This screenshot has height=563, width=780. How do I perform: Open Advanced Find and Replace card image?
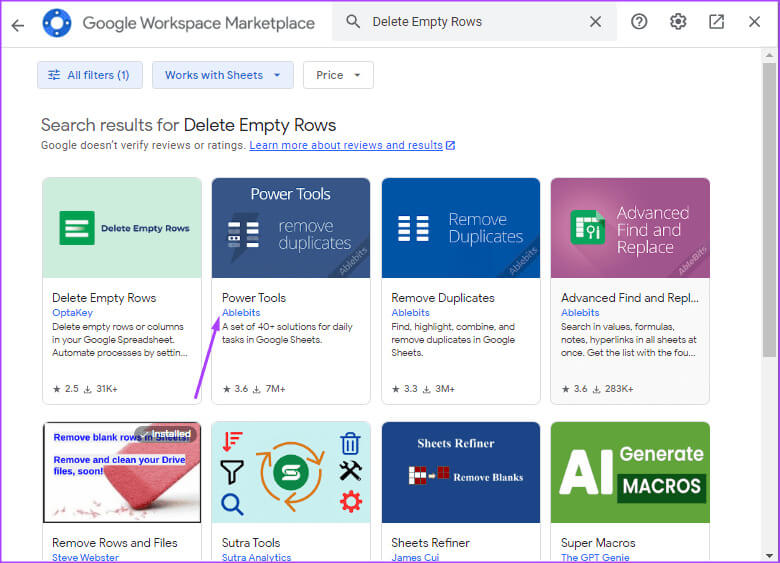pyautogui.click(x=630, y=228)
